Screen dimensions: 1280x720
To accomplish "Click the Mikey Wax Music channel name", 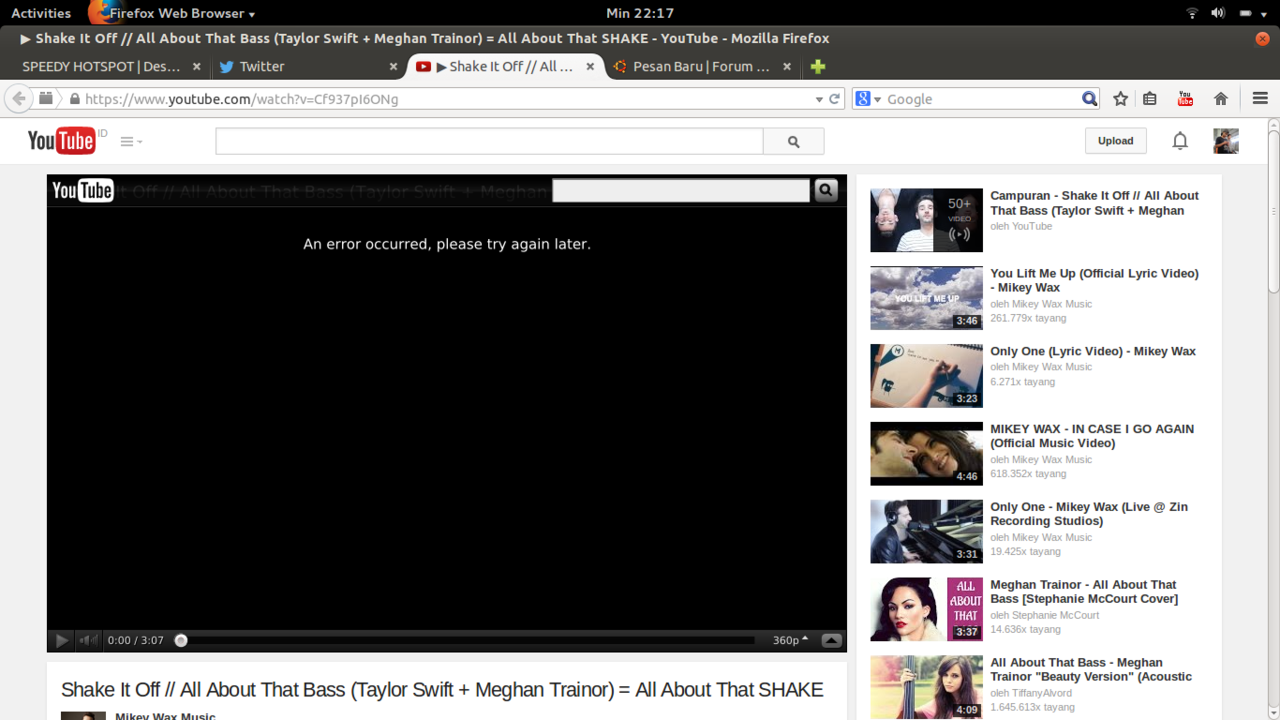I will [165, 716].
